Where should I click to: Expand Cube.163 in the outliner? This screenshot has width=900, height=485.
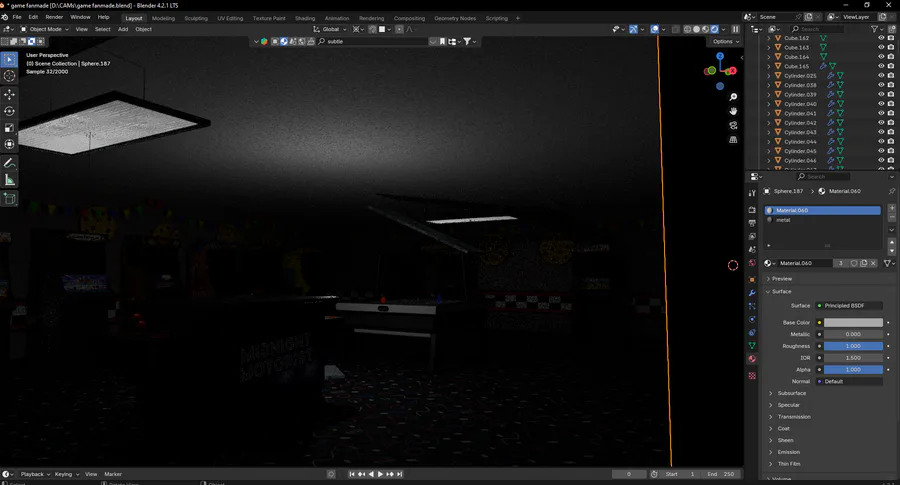tap(769, 48)
